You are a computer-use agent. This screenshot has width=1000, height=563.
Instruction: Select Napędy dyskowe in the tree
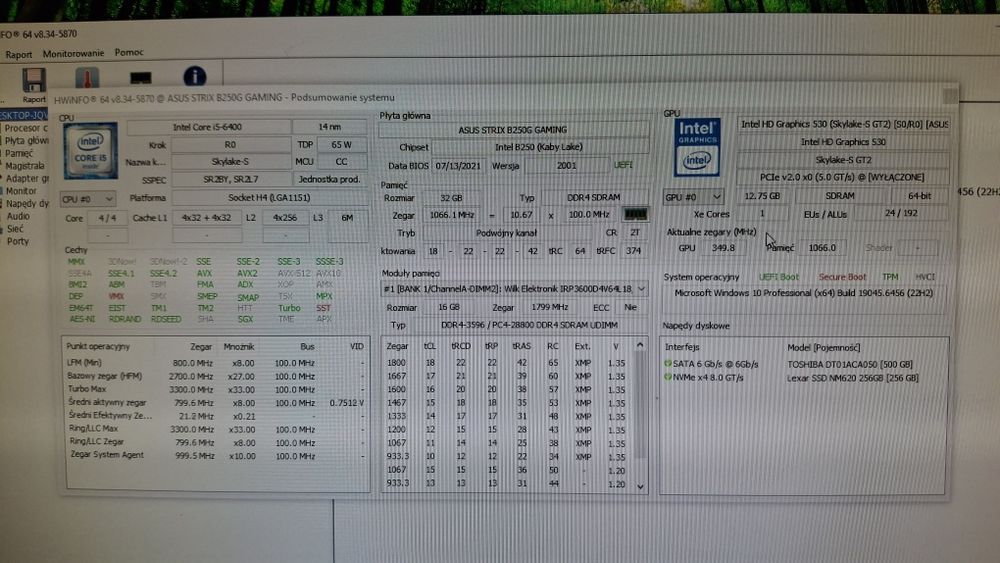(27, 203)
